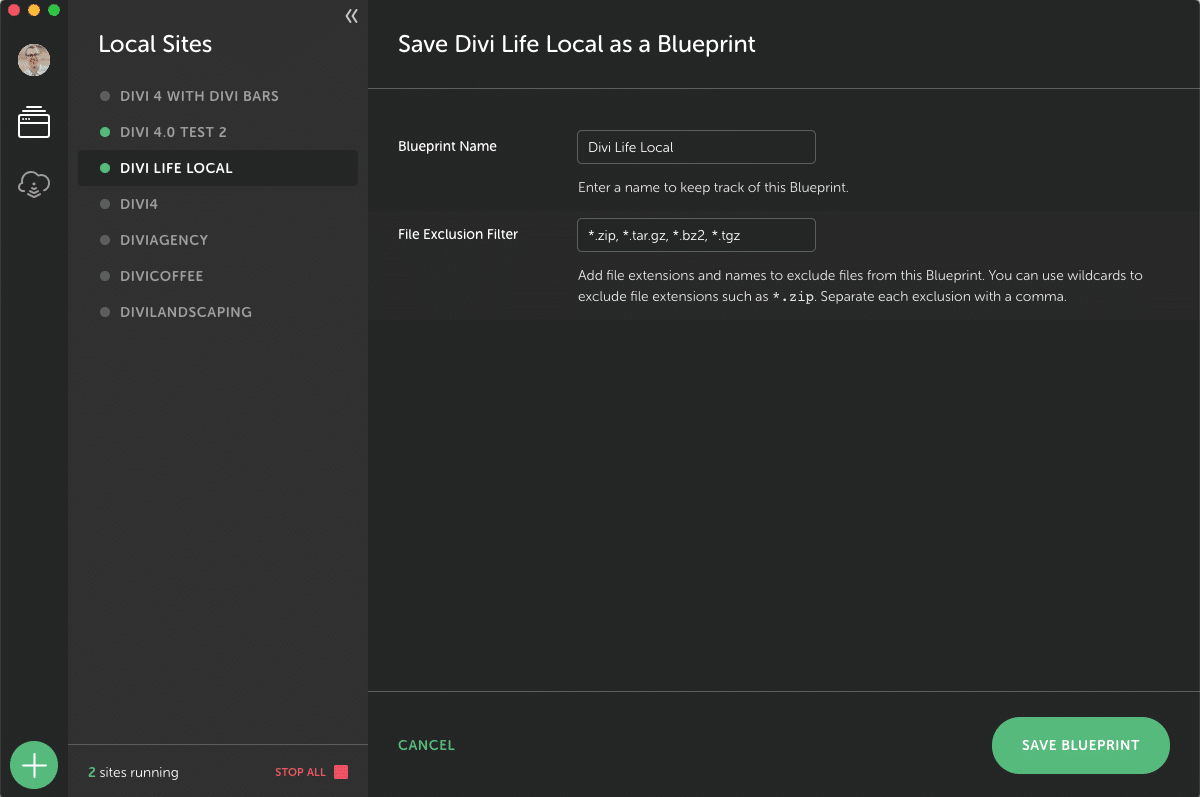Screen dimensions: 1200x797
Task: Select DIVI 4 WITH DIVI BARS site
Action: point(199,96)
